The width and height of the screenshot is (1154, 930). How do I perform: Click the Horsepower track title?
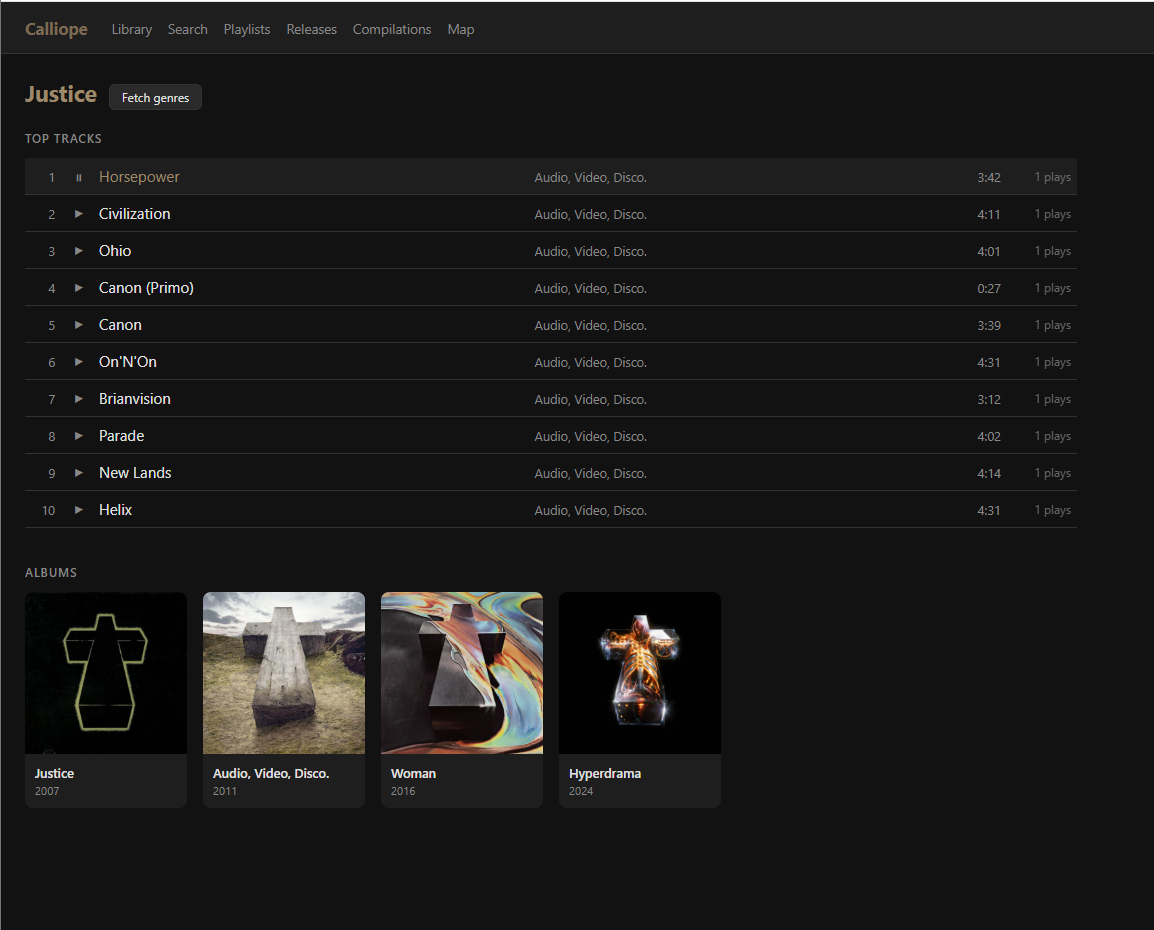139,177
